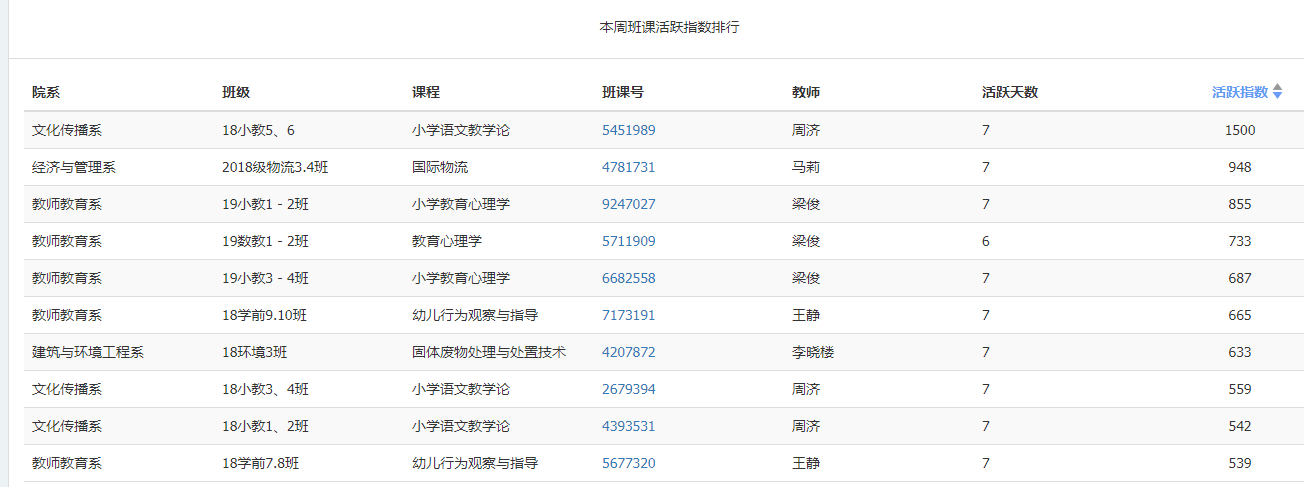The width and height of the screenshot is (1304, 487).
Task: Click the 活跃天数 column header
Action: click(x=1010, y=92)
